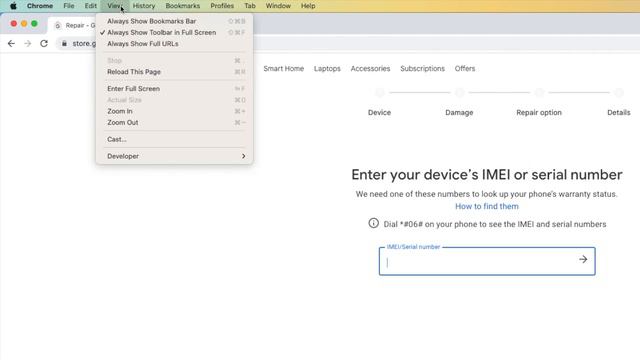
Task: Open the Tab menu
Action: pos(250,6)
